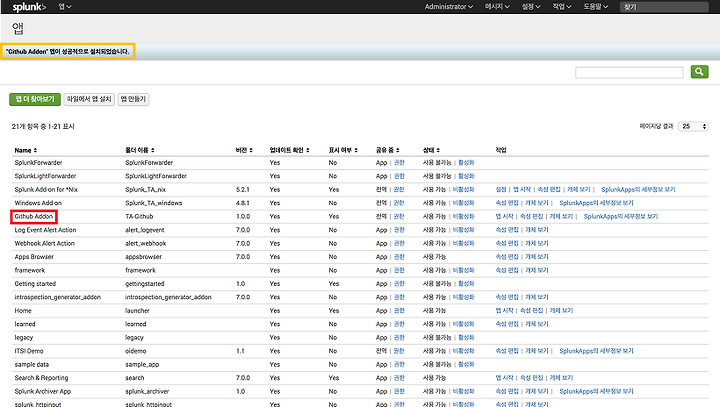Sort by 폴더 이름 column header
The image size is (720, 407).
[x=140, y=150]
